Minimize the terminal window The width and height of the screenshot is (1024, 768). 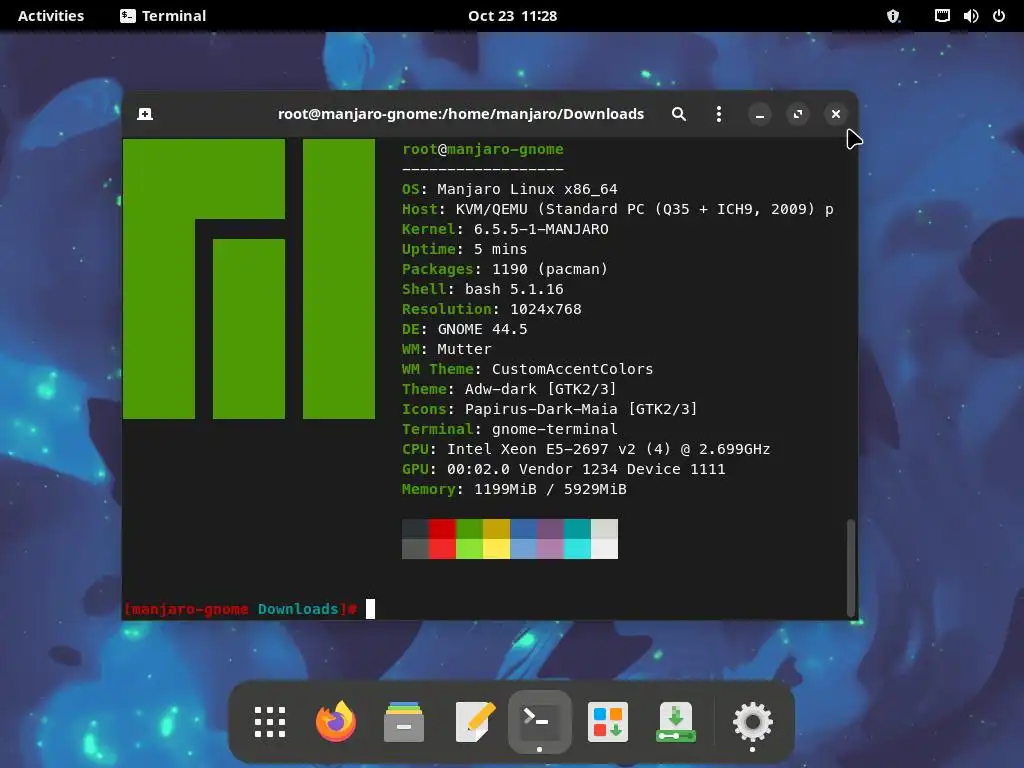760,115
